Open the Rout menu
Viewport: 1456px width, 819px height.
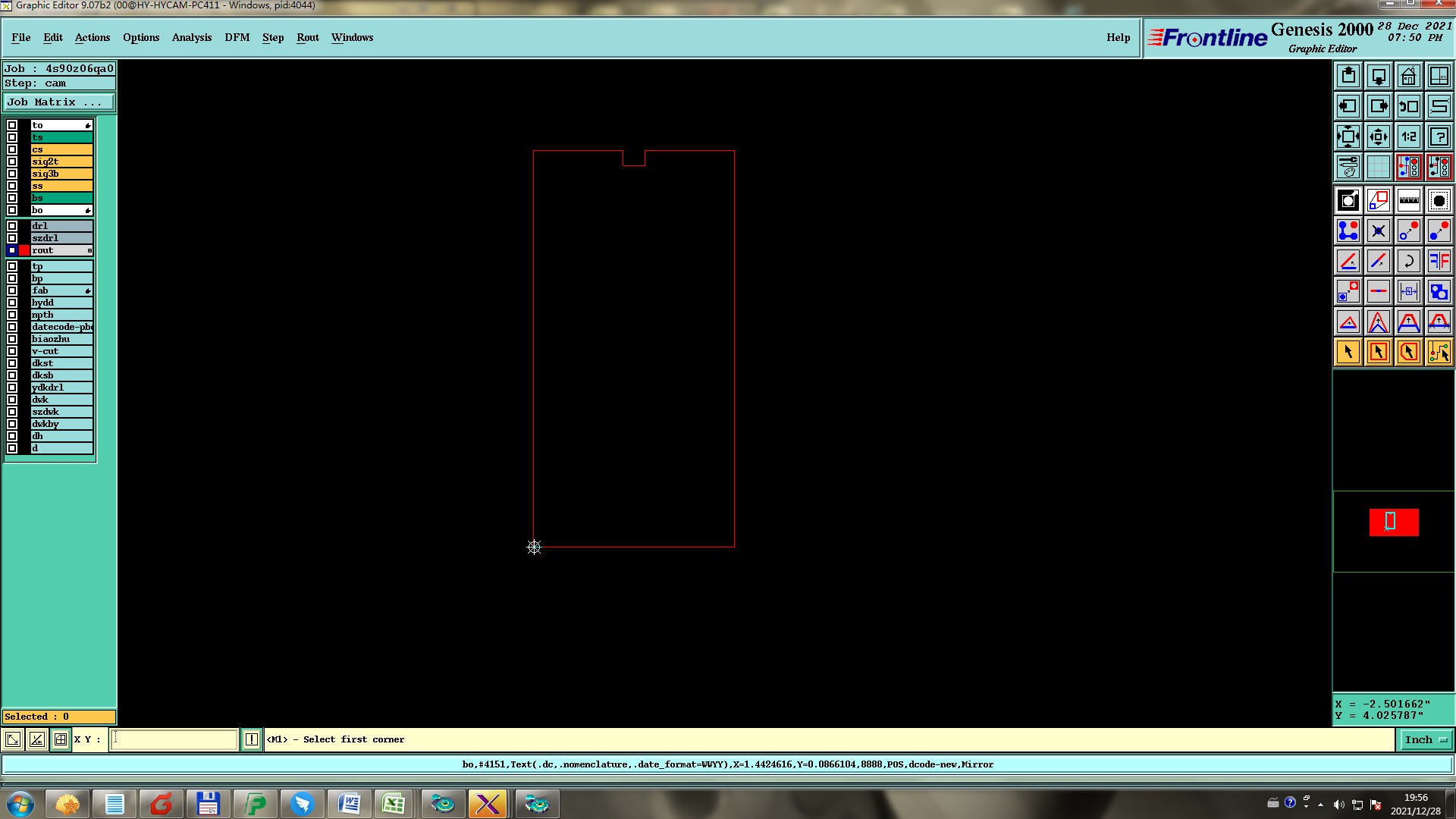point(307,37)
